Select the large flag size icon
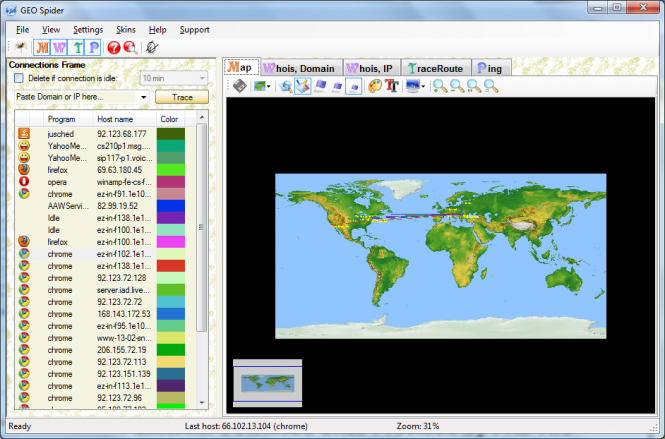 point(320,86)
